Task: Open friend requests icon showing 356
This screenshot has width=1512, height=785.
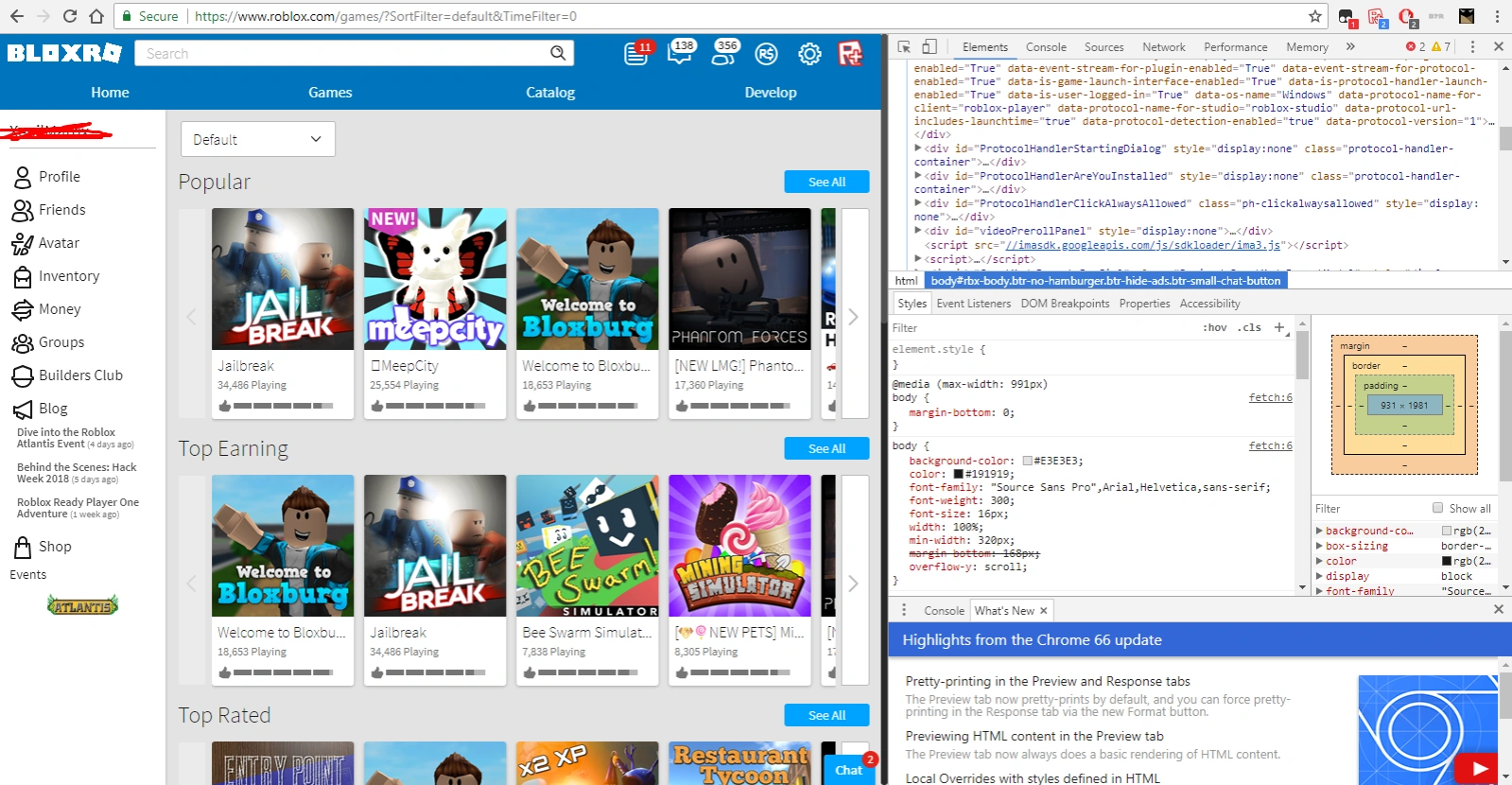Action: [x=723, y=53]
